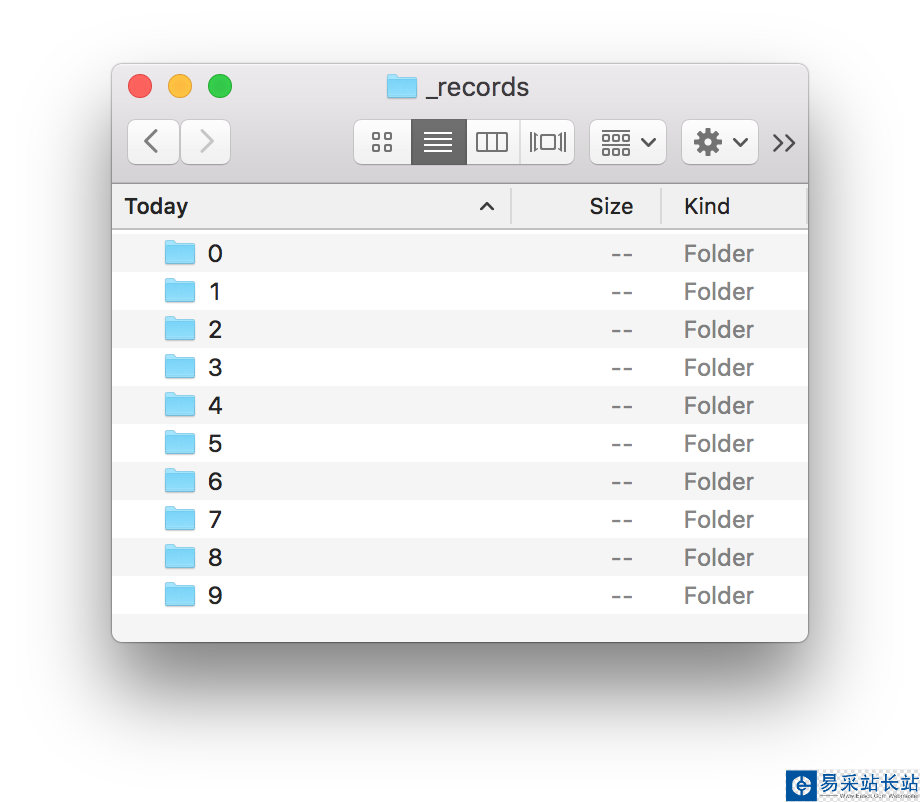Click the folder name 1
Screen dimensions: 920x802
click(x=215, y=292)
